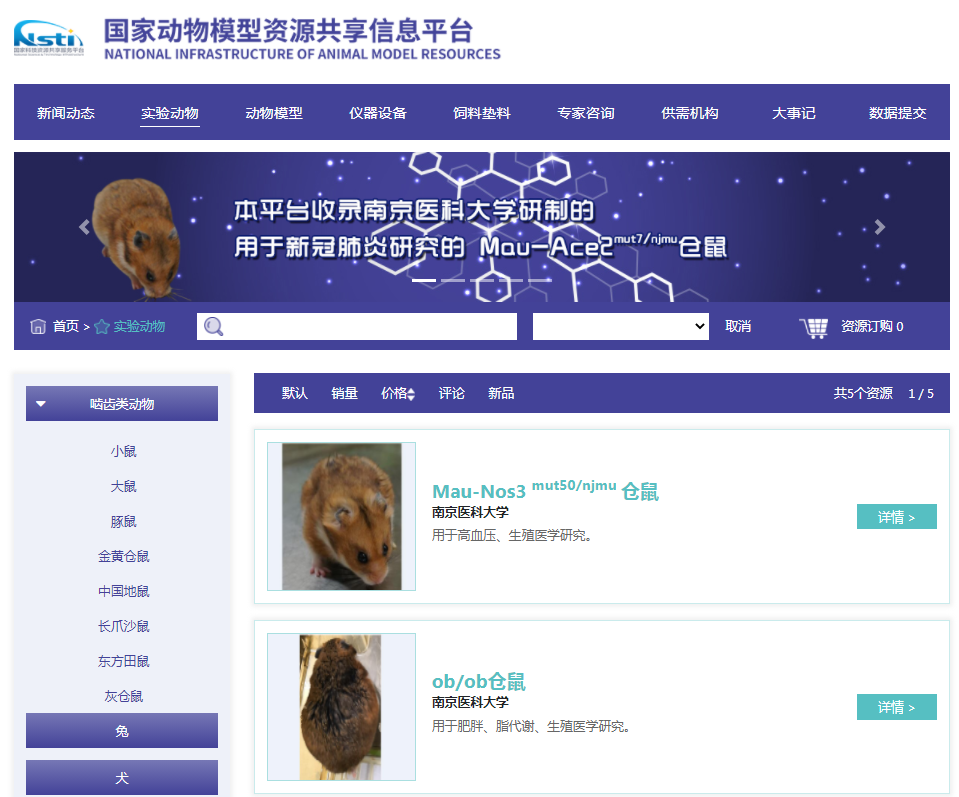
Task: Open the Mau-Nos3 mut50/njmu 仓鼠 title
Action: pyautogui.click(x=546, y=490)
